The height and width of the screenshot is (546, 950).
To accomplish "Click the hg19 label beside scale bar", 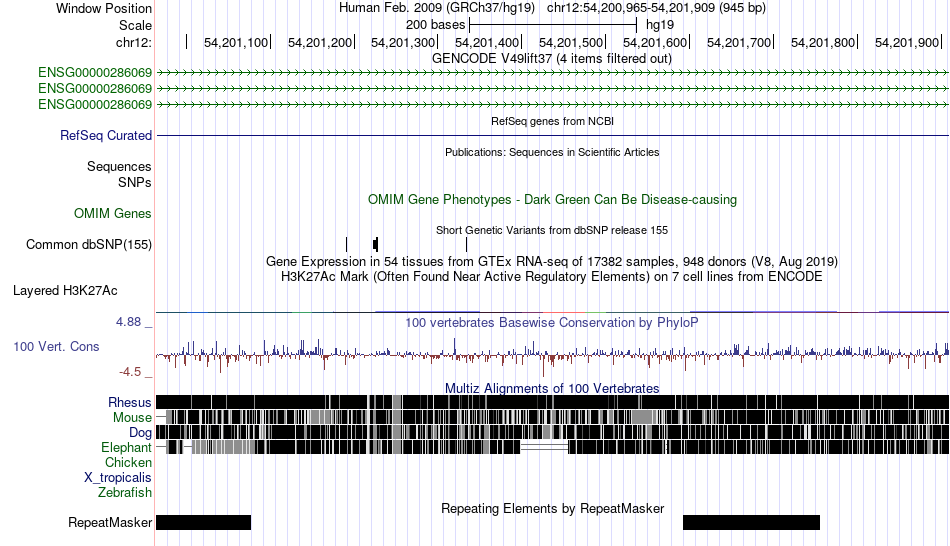I will [x=660, y=25].
